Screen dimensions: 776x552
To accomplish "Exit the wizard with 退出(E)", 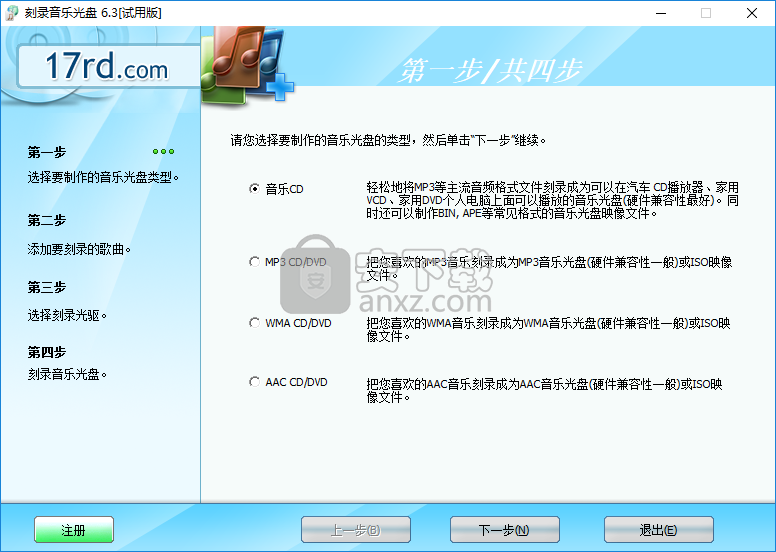I will pyautogui.click(x=659, y=530).
